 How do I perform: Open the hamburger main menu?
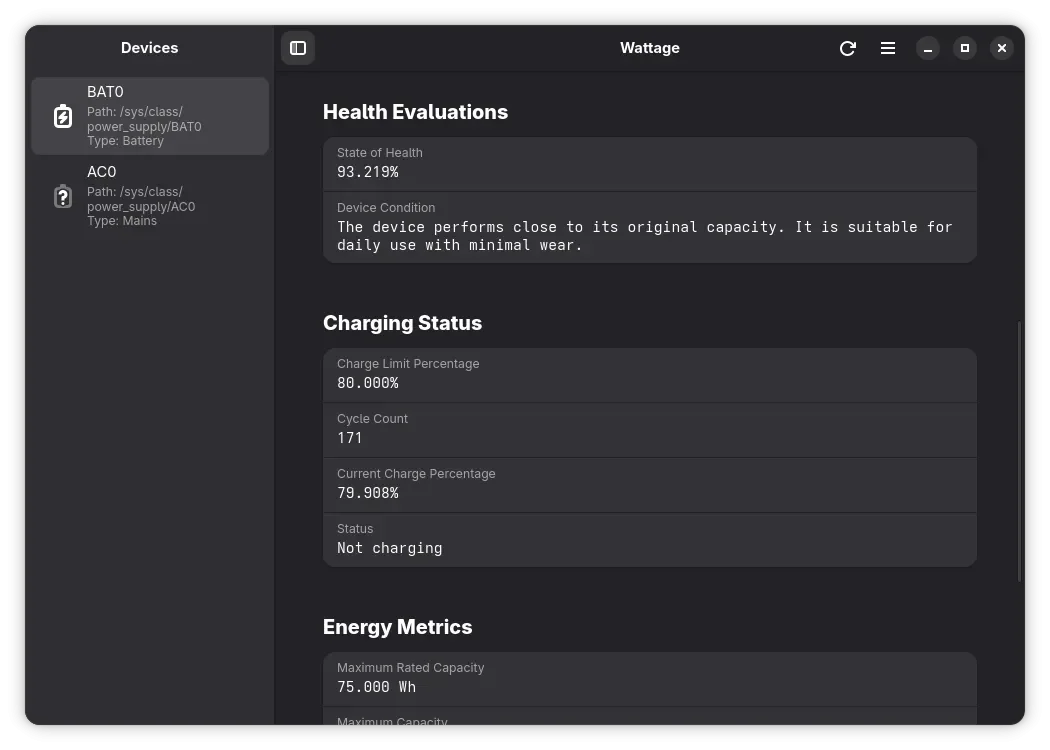tap(888, 48)
